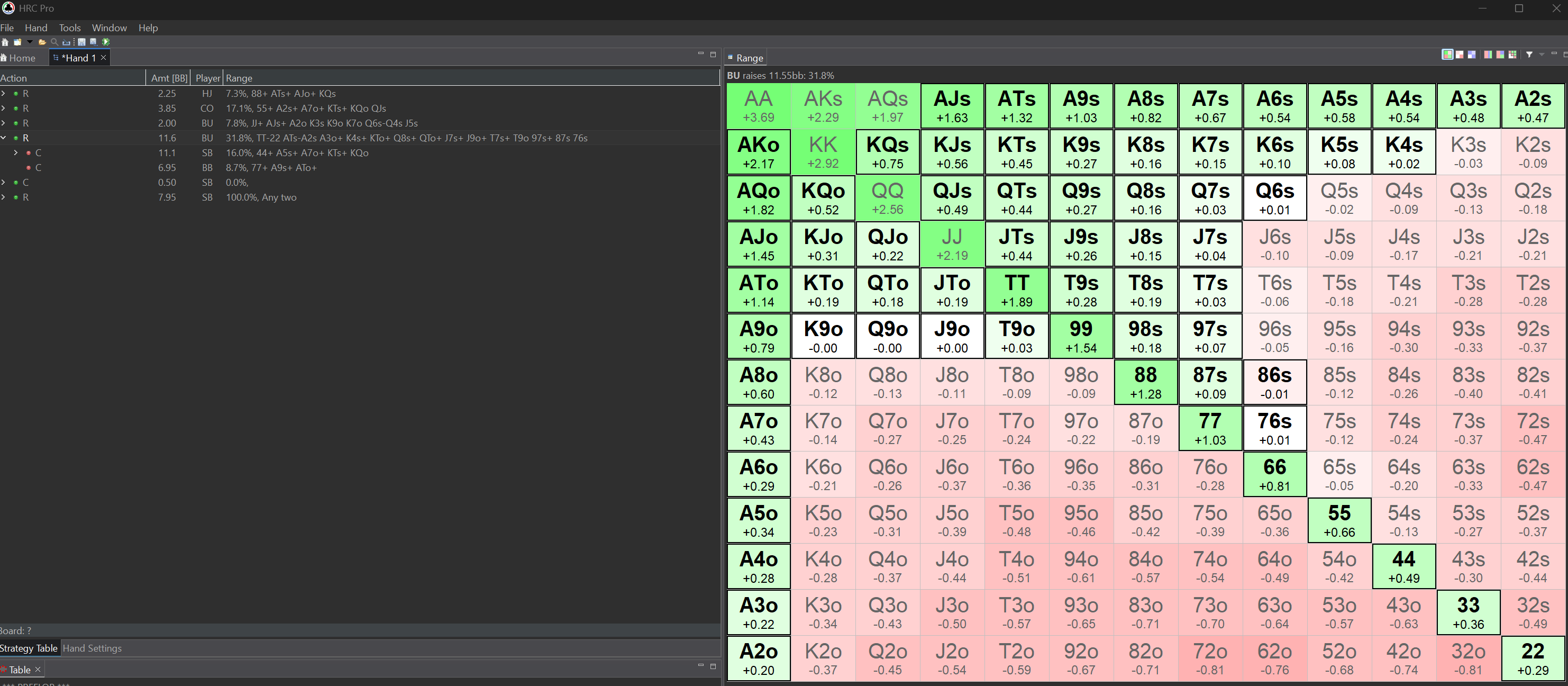Click the open folder toolbar icon
Viewport: 1568px width, 686px height.
click(x=43, y=42)
